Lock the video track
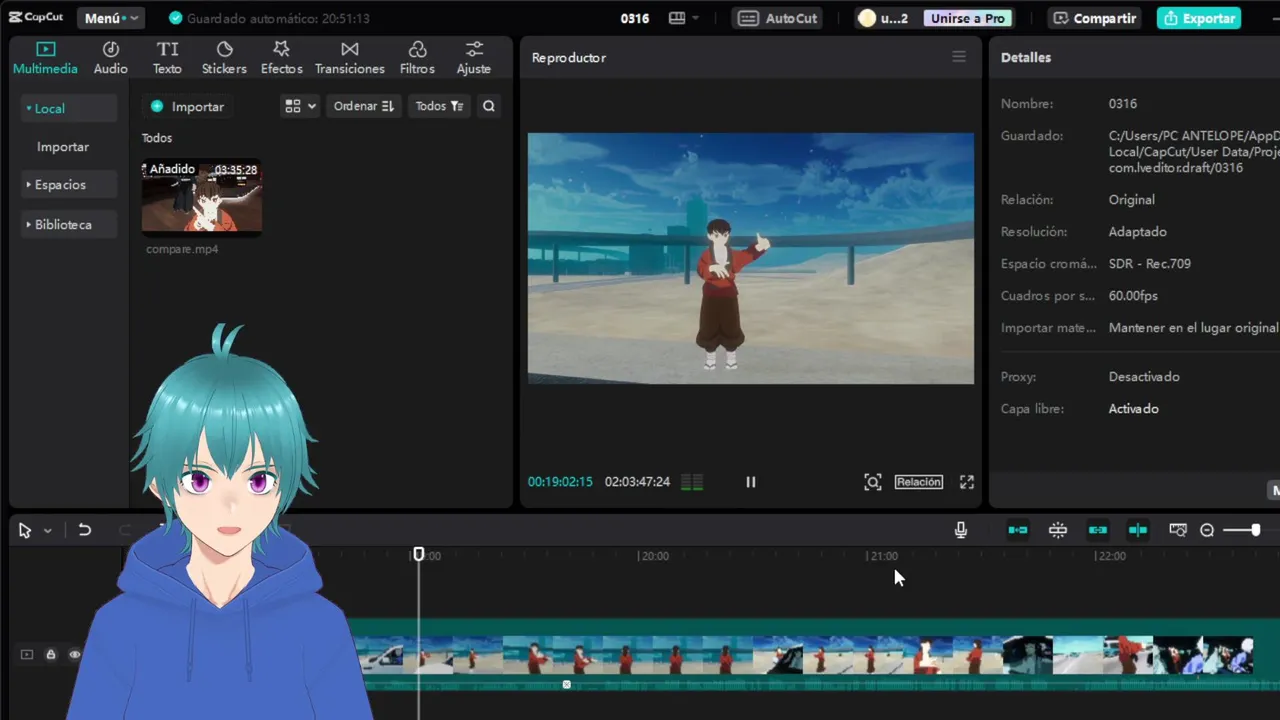 [51, 655]
